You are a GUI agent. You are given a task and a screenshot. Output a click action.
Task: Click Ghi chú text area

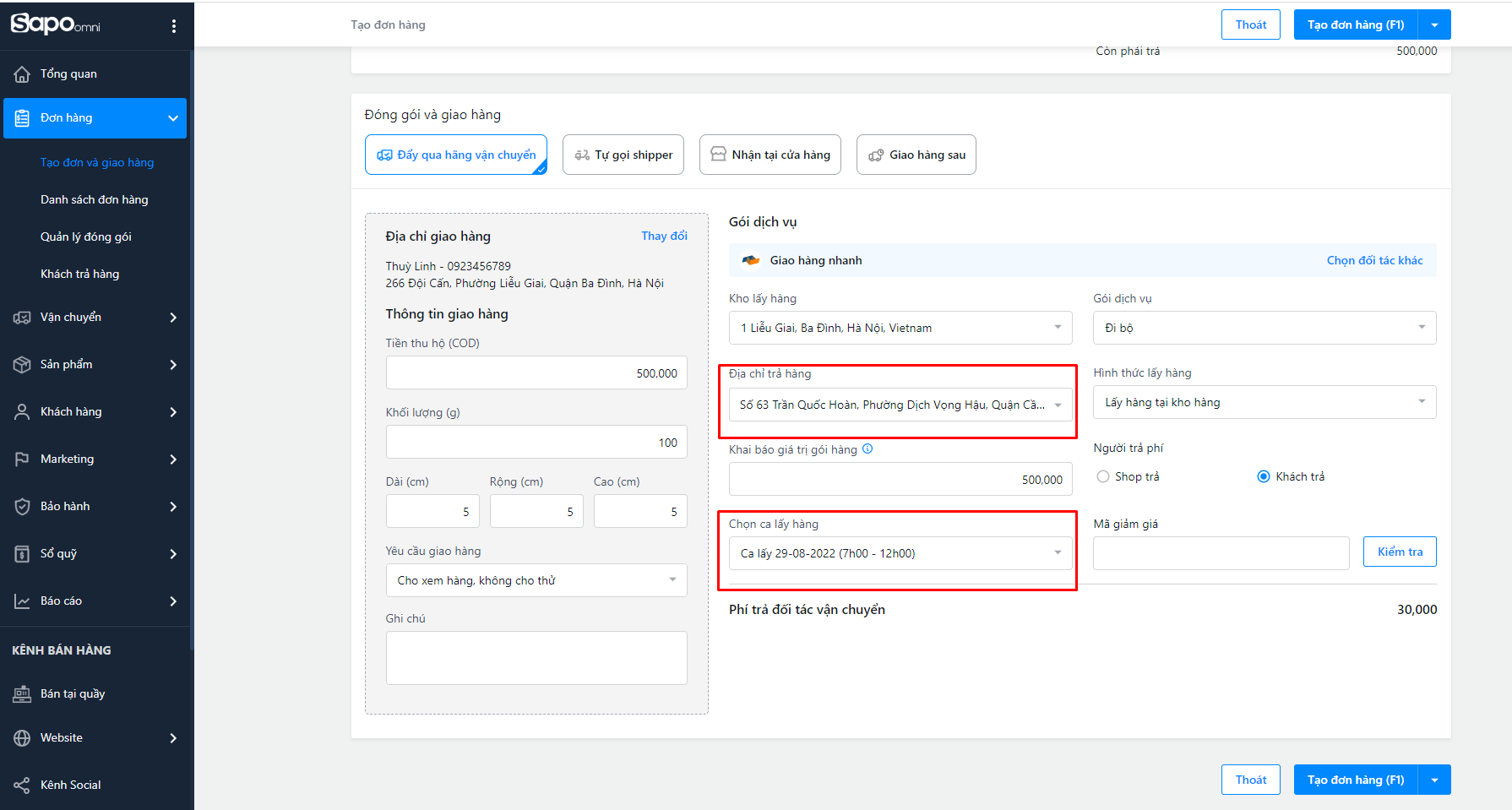point(536,658)
